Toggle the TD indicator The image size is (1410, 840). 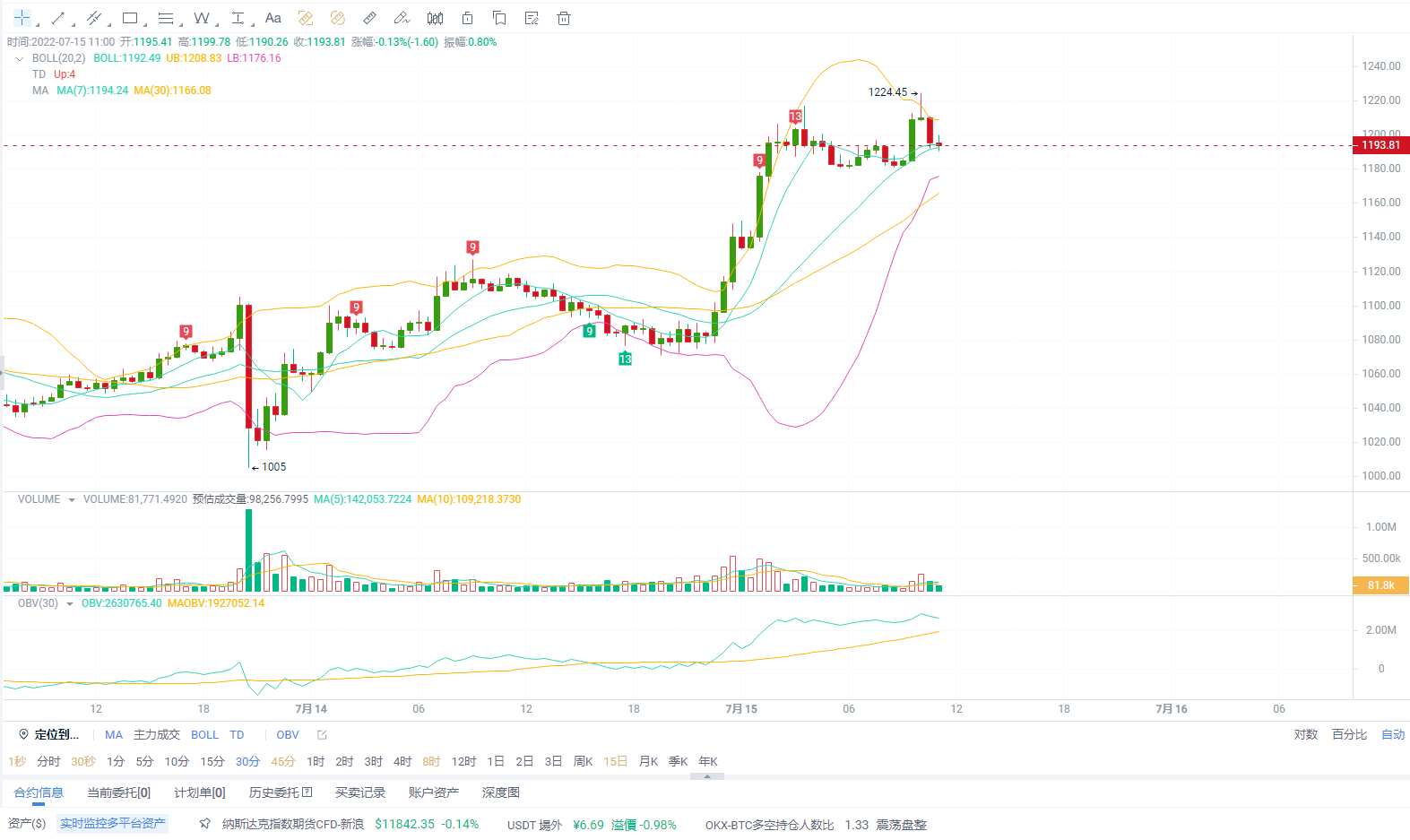[x=237, y=735]
